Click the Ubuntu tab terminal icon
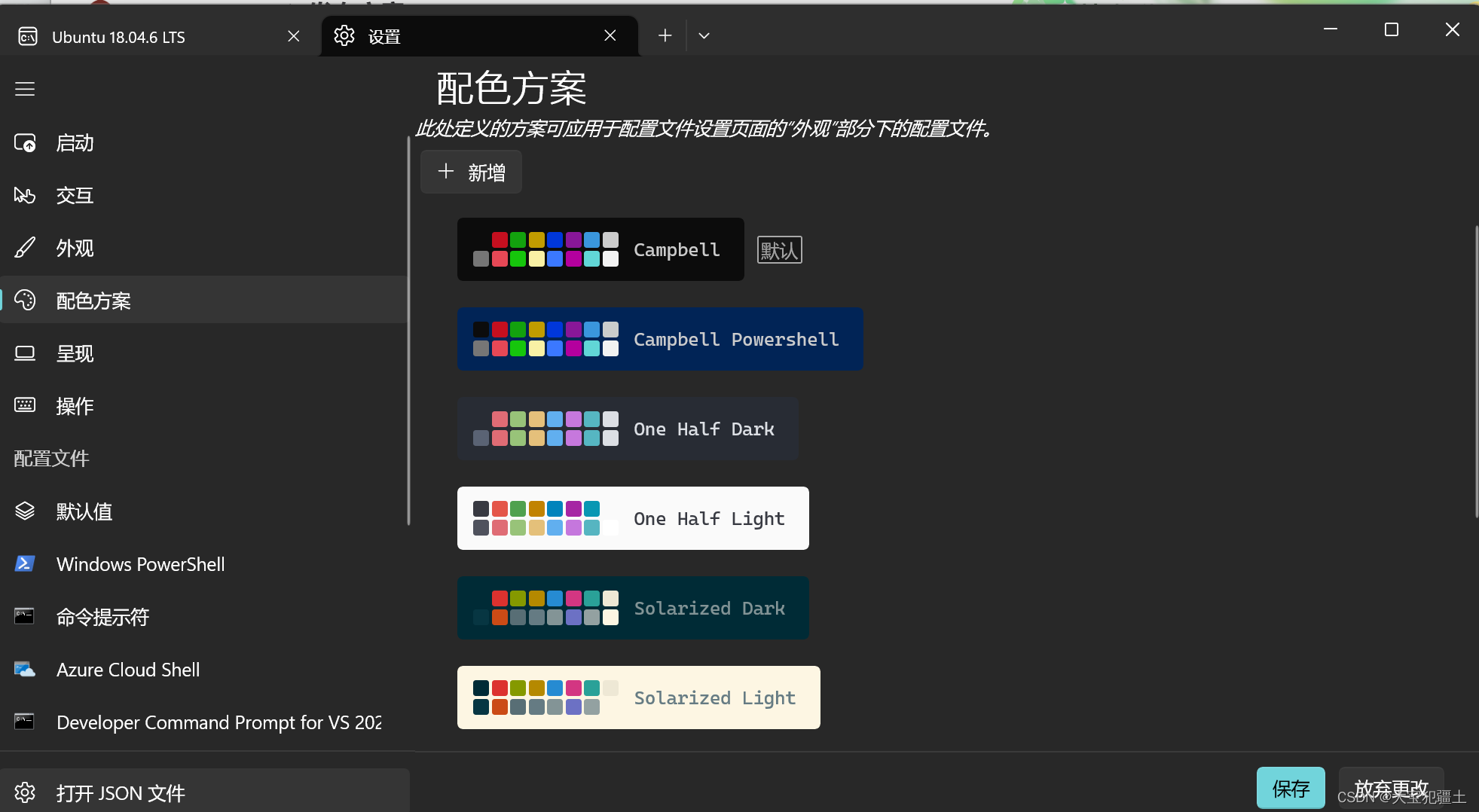Image resolution: width=1479 pixels, height=812 pixels. pyautogui.click(x=28, y=36)
